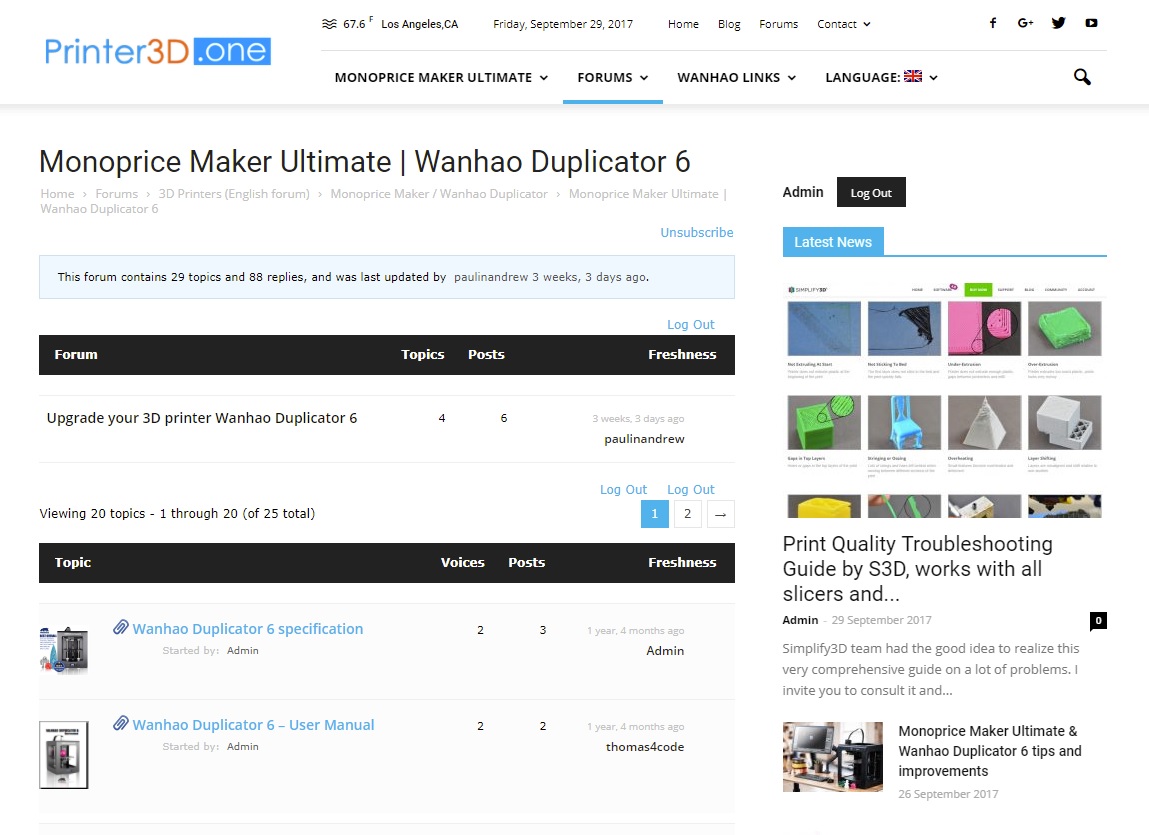Click '1 year, 4 months ago' for User Manual
Screen dimensions: 1149x835
click(x=635, y=727)
